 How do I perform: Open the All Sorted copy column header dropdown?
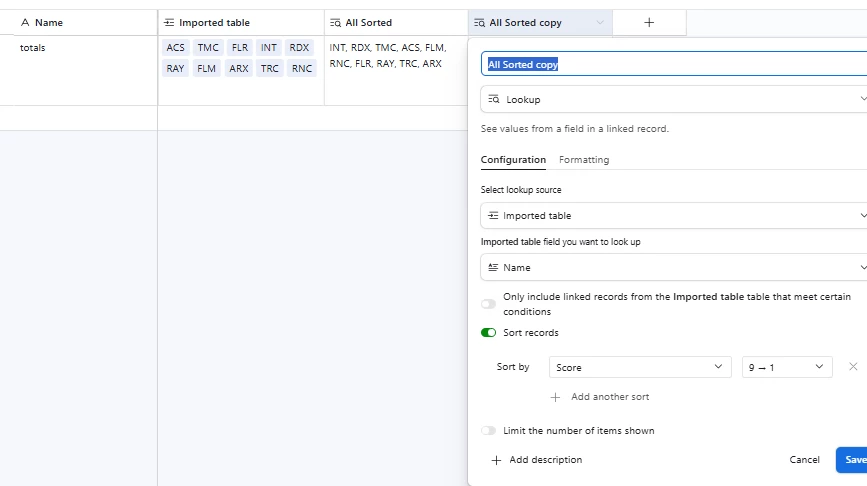pos(600,23)
